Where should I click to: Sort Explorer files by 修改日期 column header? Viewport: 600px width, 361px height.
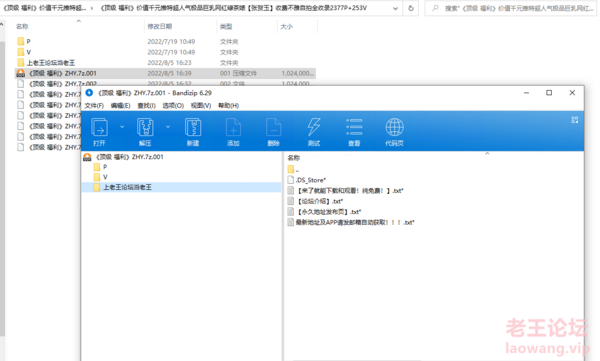160,26
